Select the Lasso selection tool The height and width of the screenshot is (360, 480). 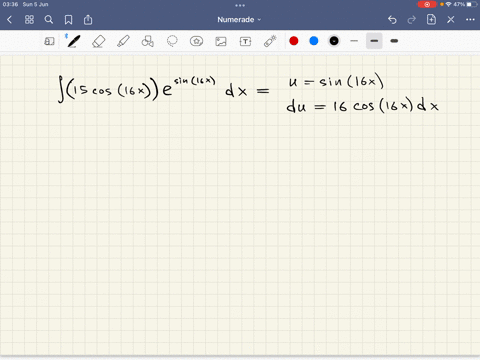click(x=172, y=41)
